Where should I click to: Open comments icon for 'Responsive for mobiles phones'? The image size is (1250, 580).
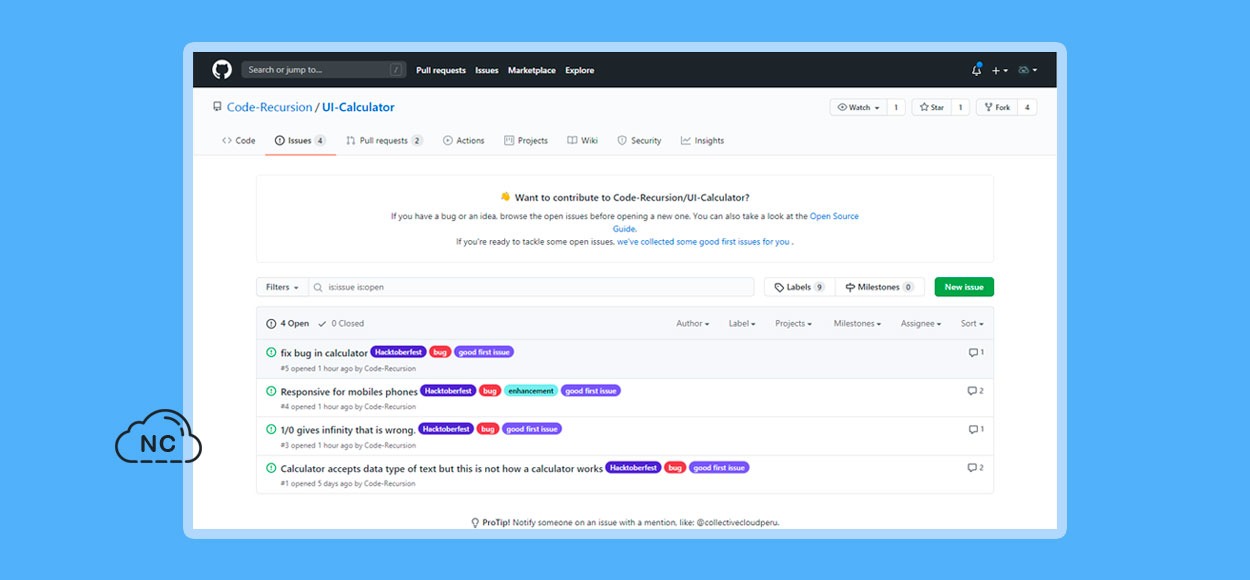976,391
